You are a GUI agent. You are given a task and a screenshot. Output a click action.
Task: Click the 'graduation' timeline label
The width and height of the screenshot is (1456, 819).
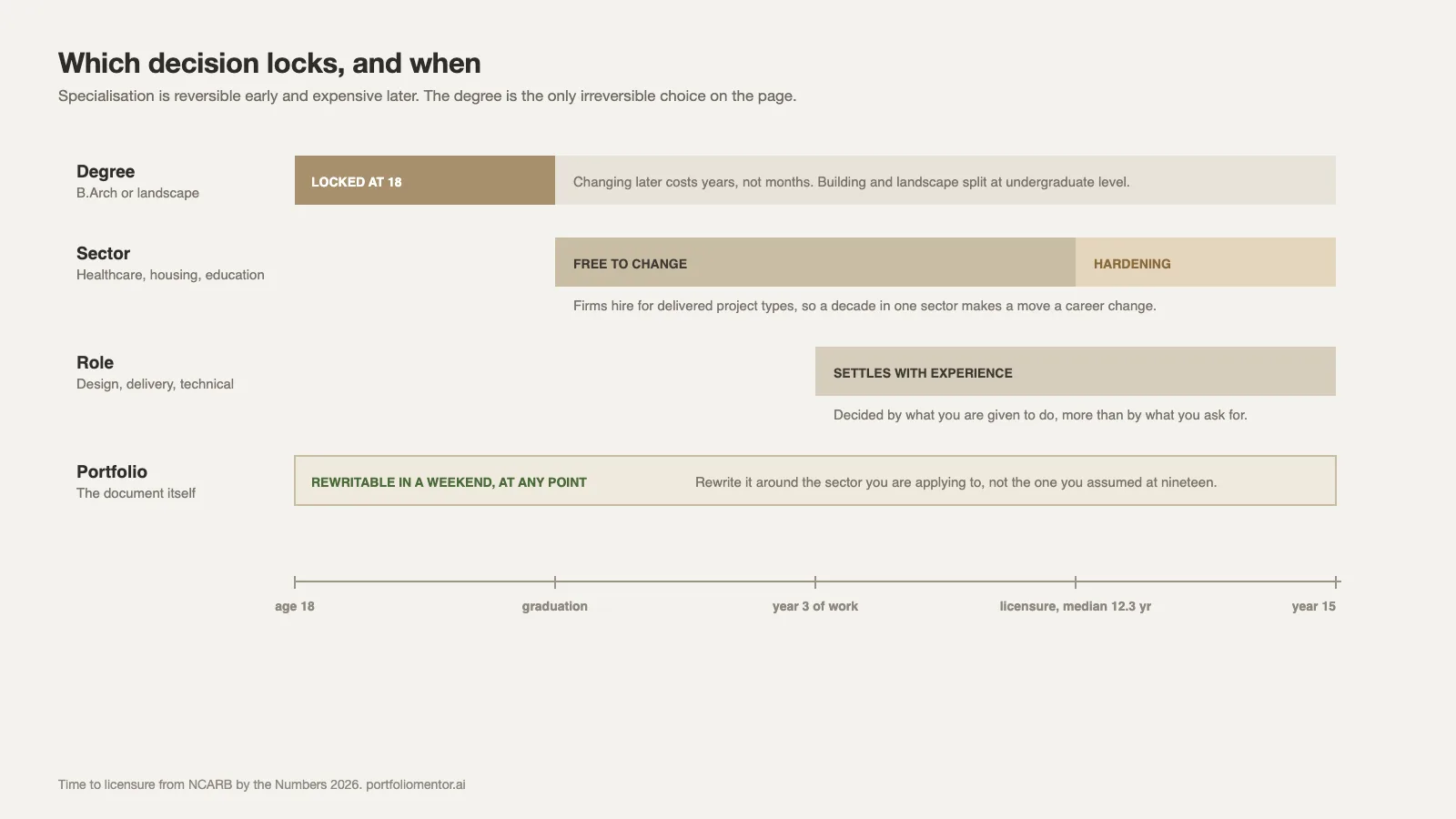click(x=555, y=606)
